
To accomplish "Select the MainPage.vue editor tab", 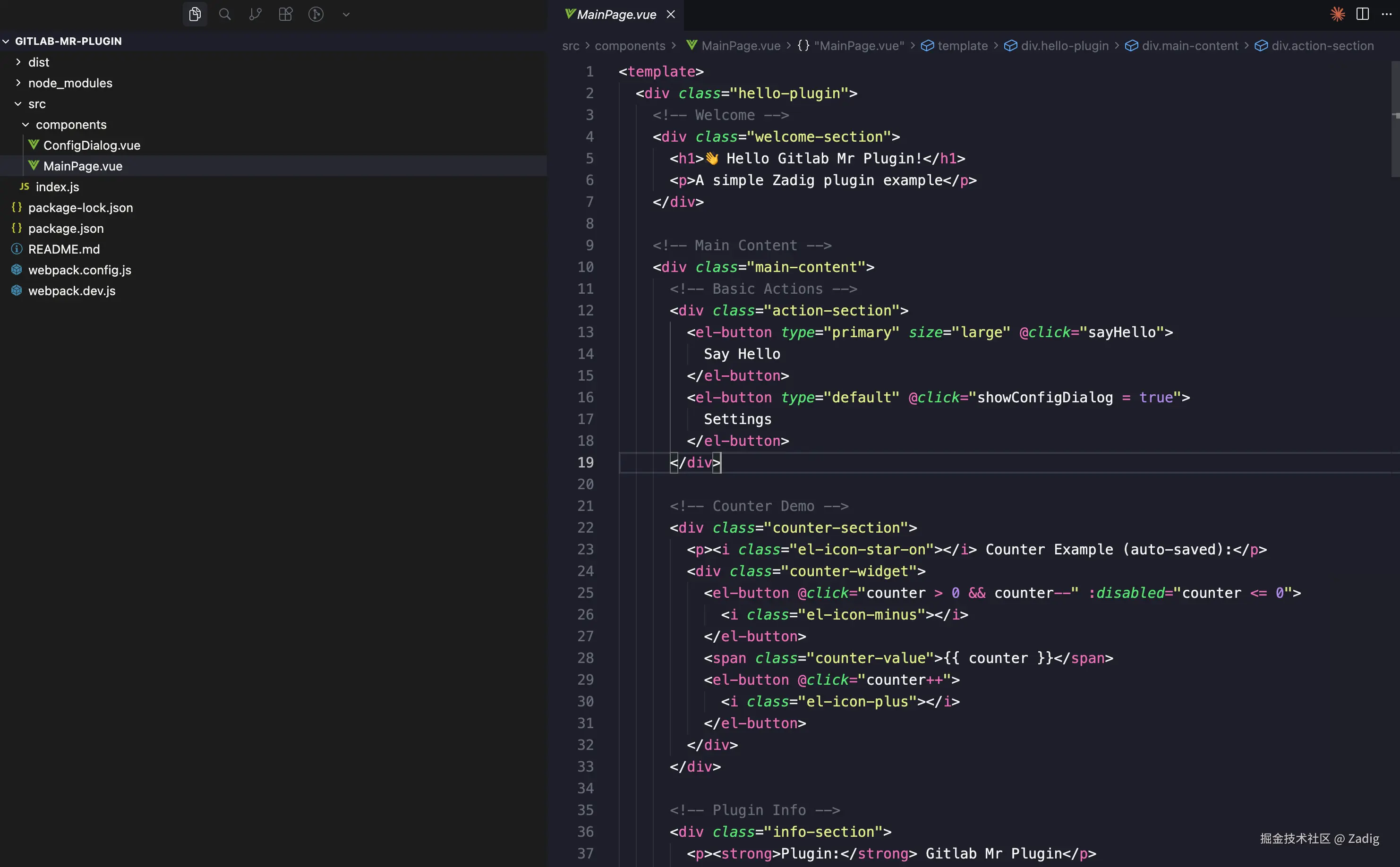I will tap(615, 14).
